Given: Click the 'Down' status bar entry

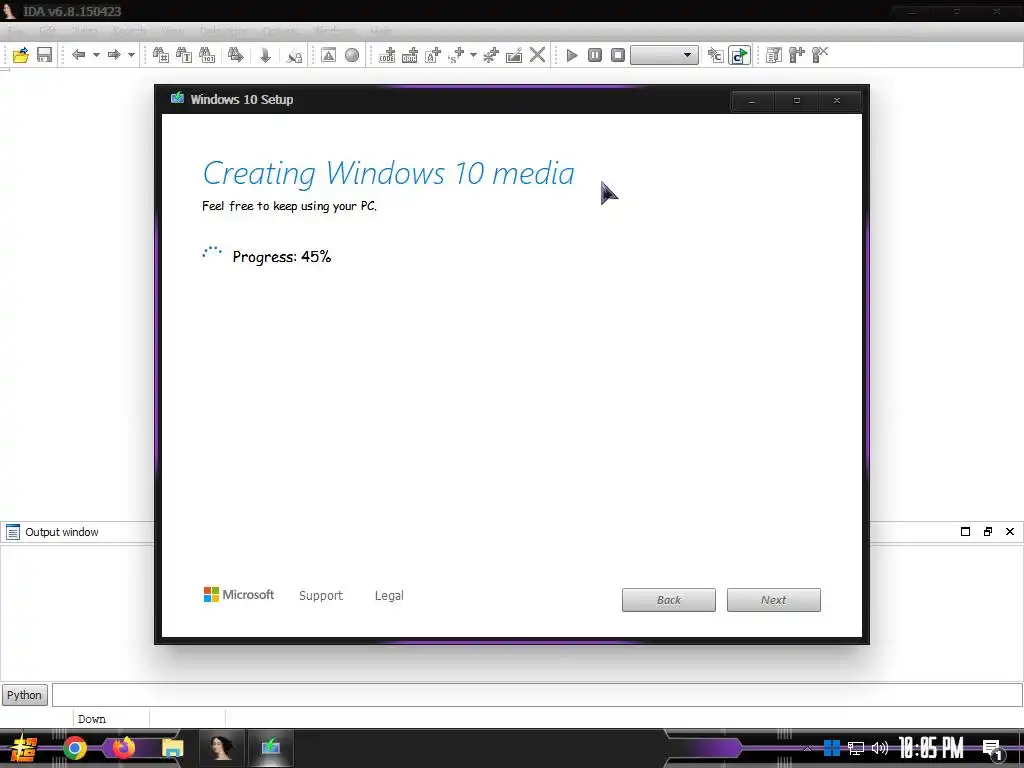Looking at the screenshot, I should (x=91, y=719).
